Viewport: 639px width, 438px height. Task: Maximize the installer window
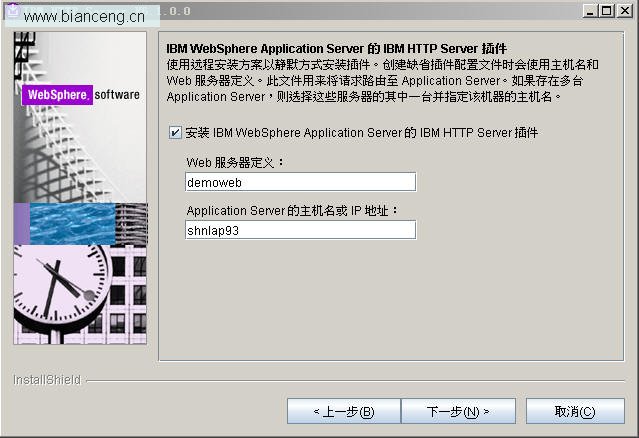(x=606, y=11)
